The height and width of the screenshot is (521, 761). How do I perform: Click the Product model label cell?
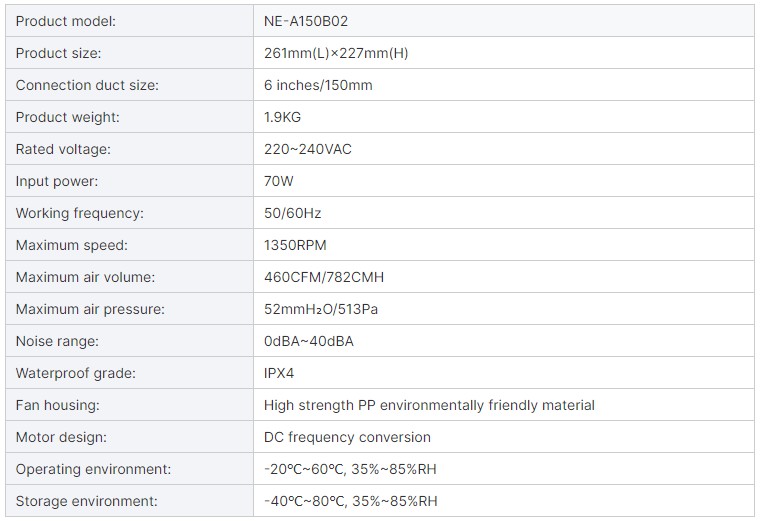tap(129, 21)
